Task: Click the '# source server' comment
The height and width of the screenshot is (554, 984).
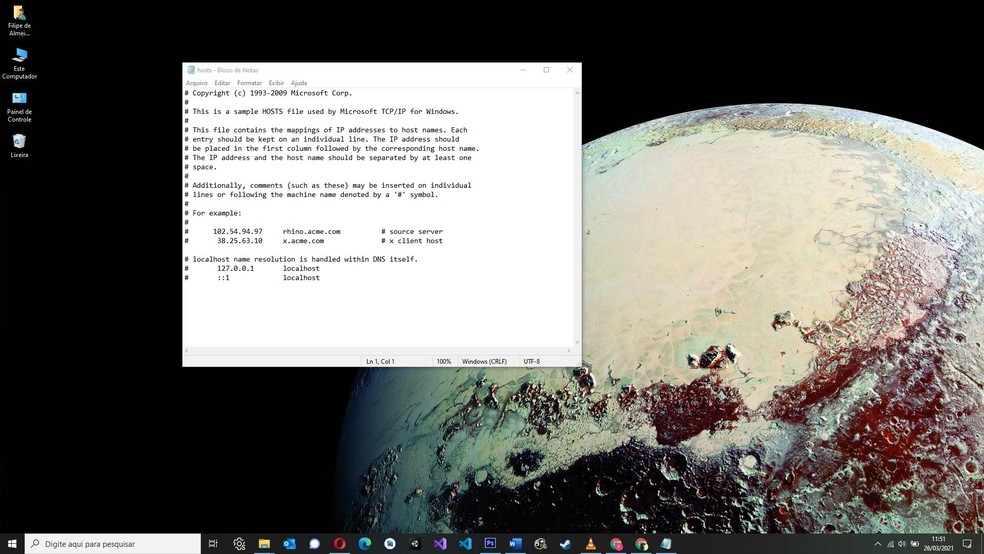Action: point(412,232)
